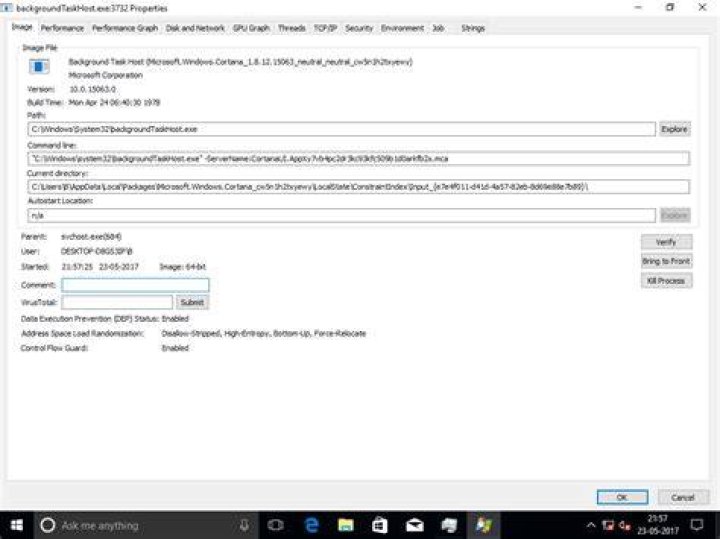720x539 pixels.
Task: Close the Properties window
Action: [x=702, y=7]
